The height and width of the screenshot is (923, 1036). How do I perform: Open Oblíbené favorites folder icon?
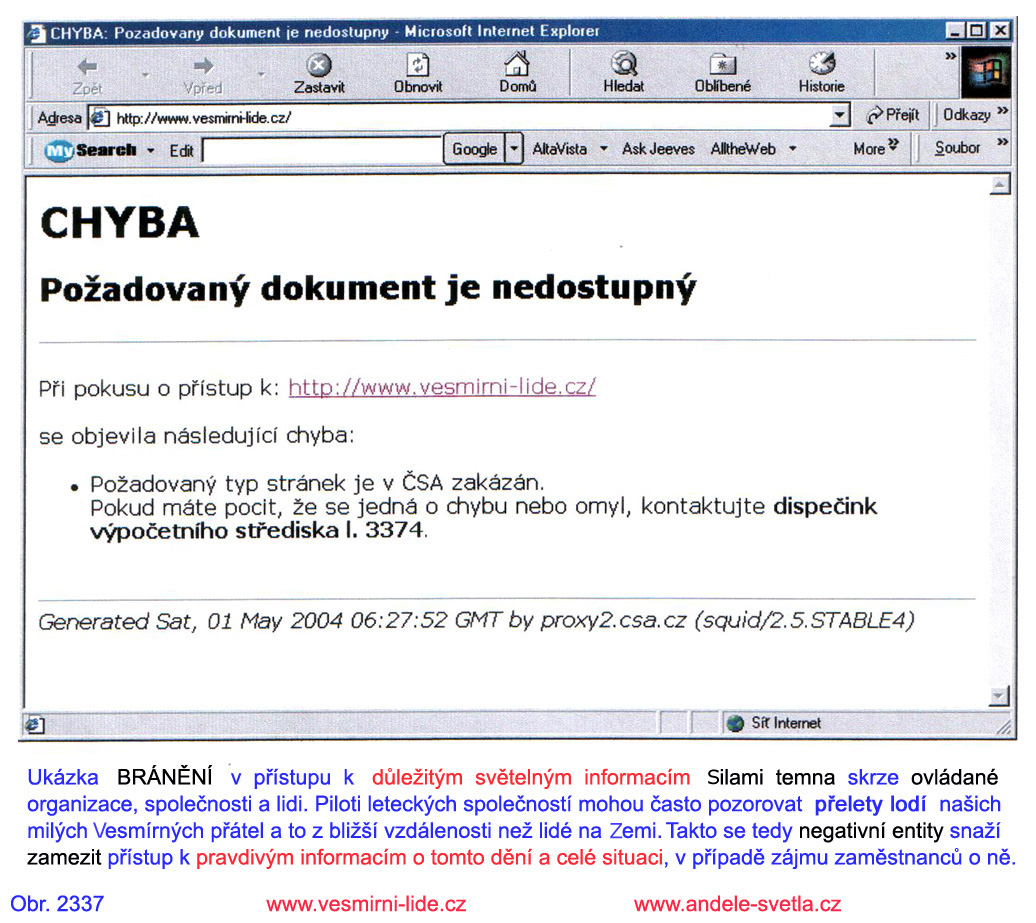(x=722, y=66)
